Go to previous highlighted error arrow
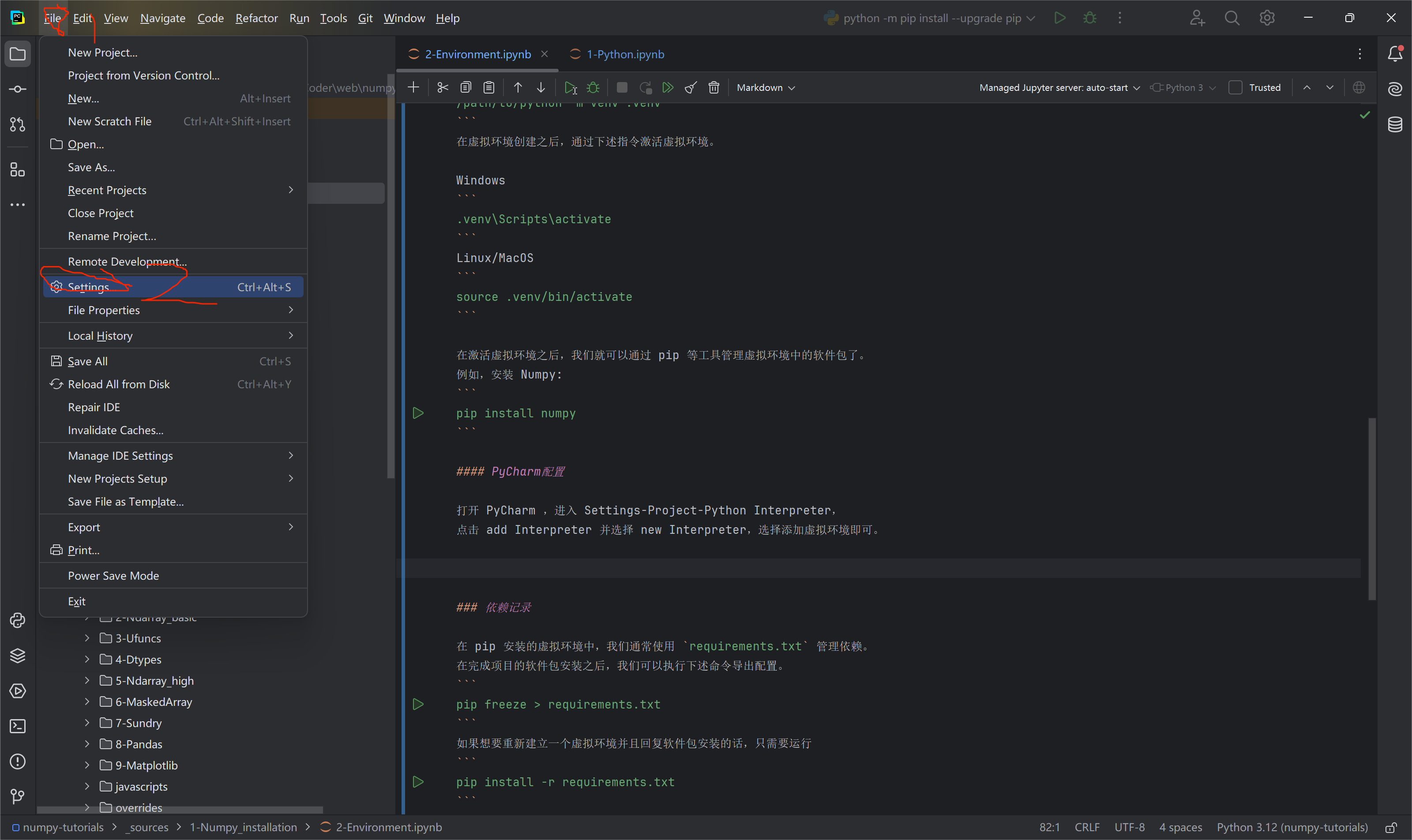Screen dimensions: 1412x840 [1307, 87]
